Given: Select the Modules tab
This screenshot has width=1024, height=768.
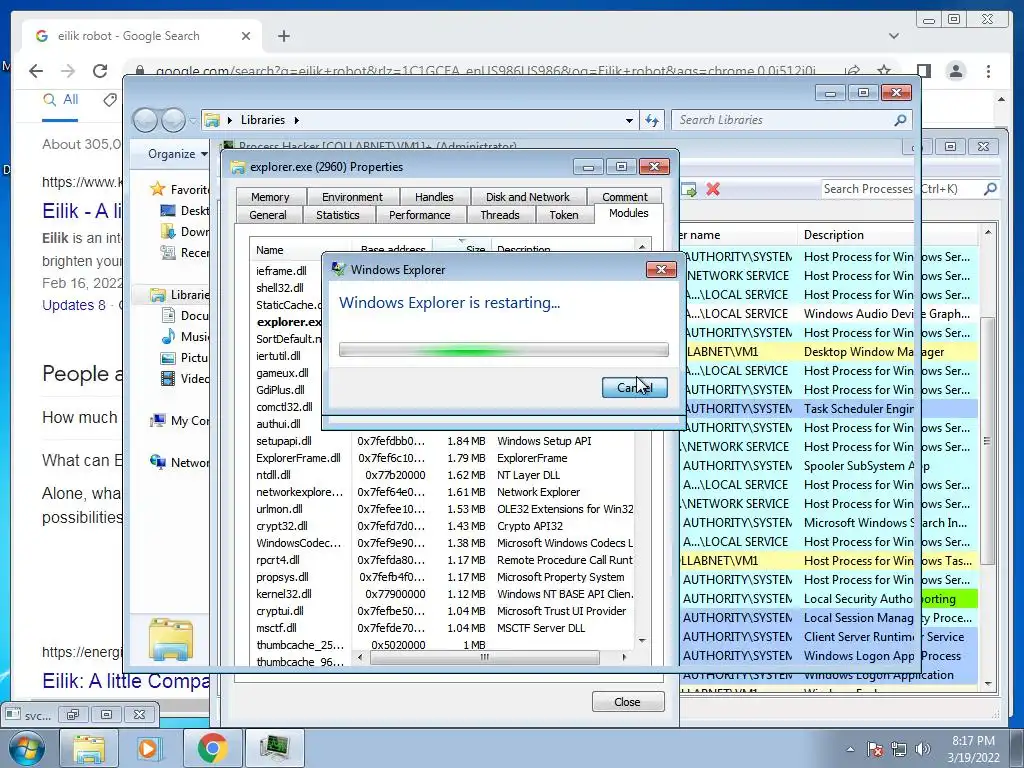Looking at the screenshot, I should coord(628,214).
